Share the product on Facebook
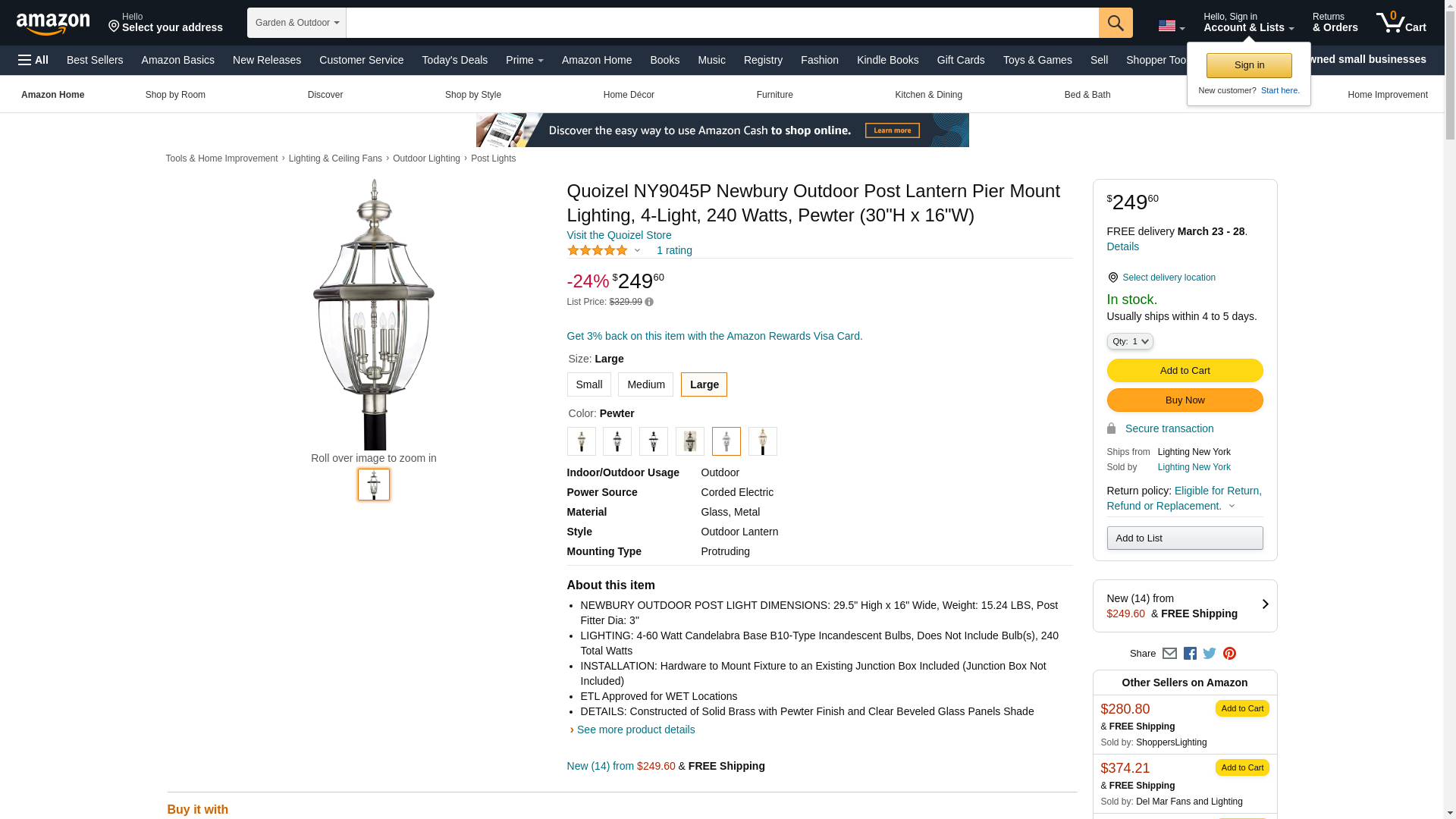 [1190, 654]
